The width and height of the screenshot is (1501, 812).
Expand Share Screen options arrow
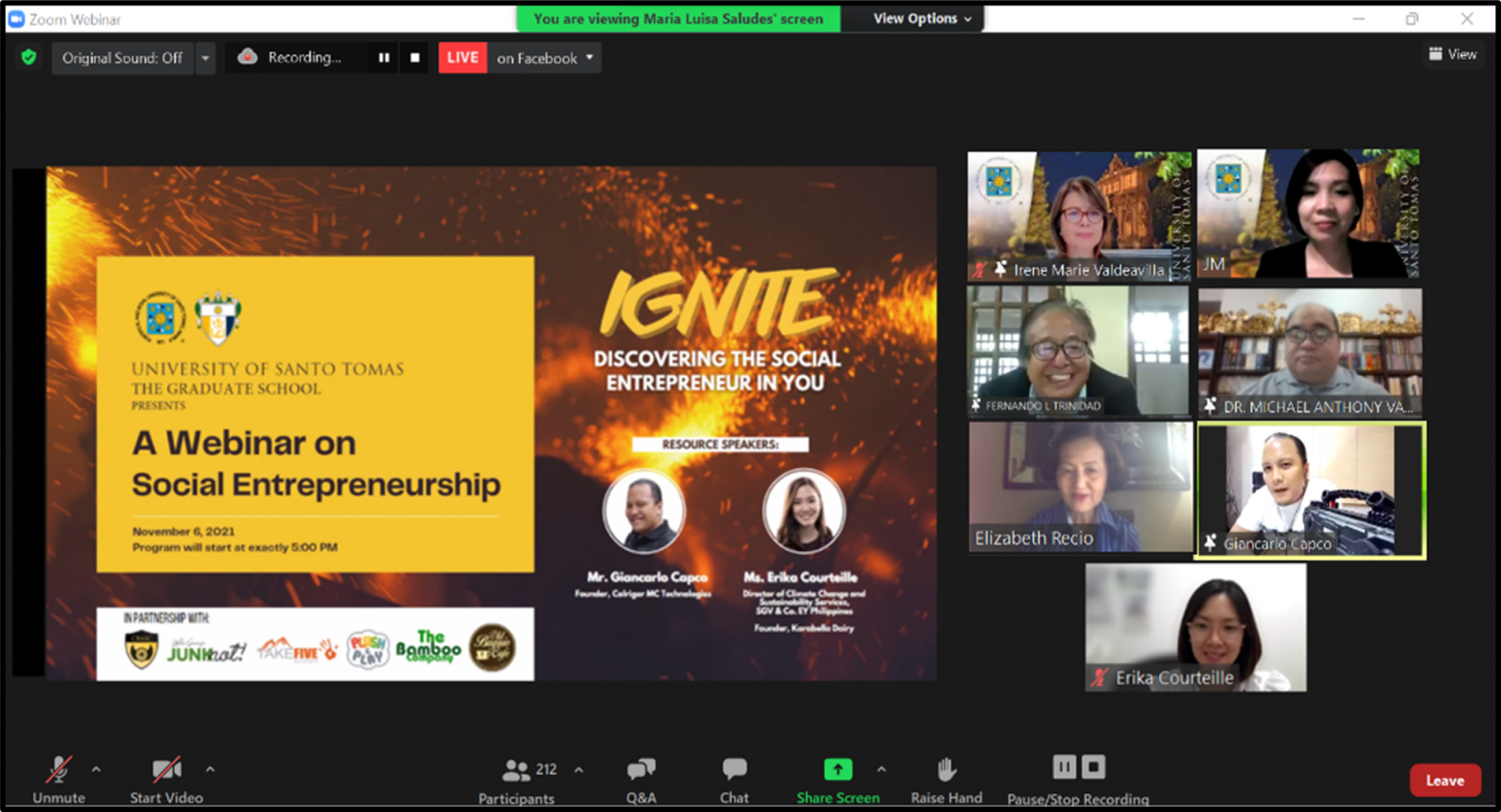tap(881, 770)
